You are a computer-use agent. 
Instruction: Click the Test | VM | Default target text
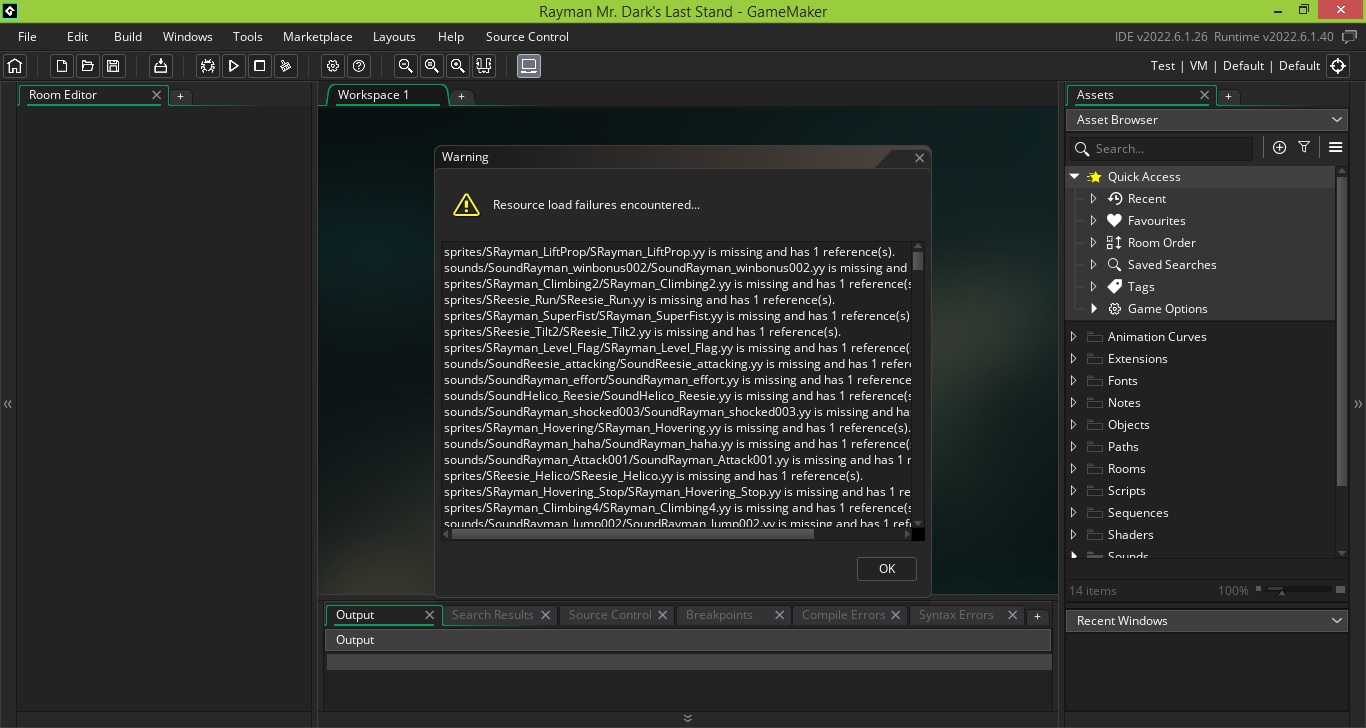pyautogui.click(x=1236, y=66)
